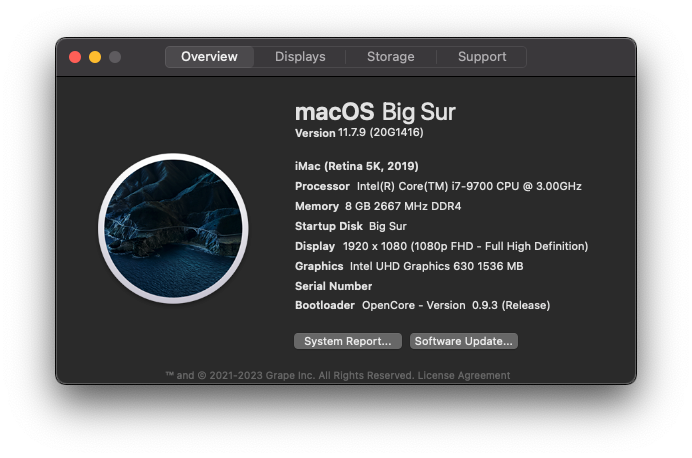Minimize window with the yellow button
The image size is (692, 458).
point(95,57)
